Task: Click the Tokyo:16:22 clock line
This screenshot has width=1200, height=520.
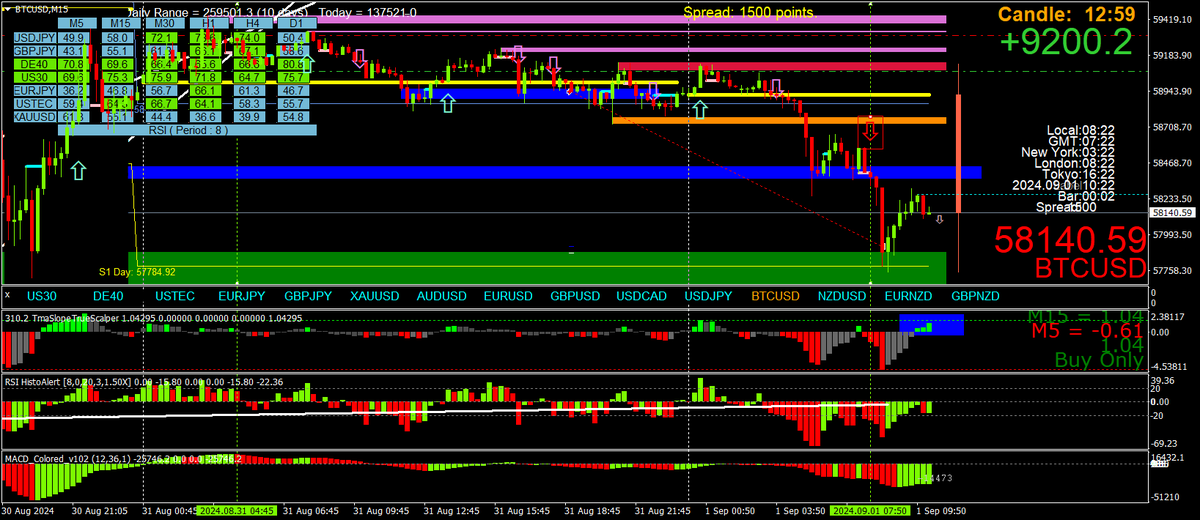Action: point(1081,174)
